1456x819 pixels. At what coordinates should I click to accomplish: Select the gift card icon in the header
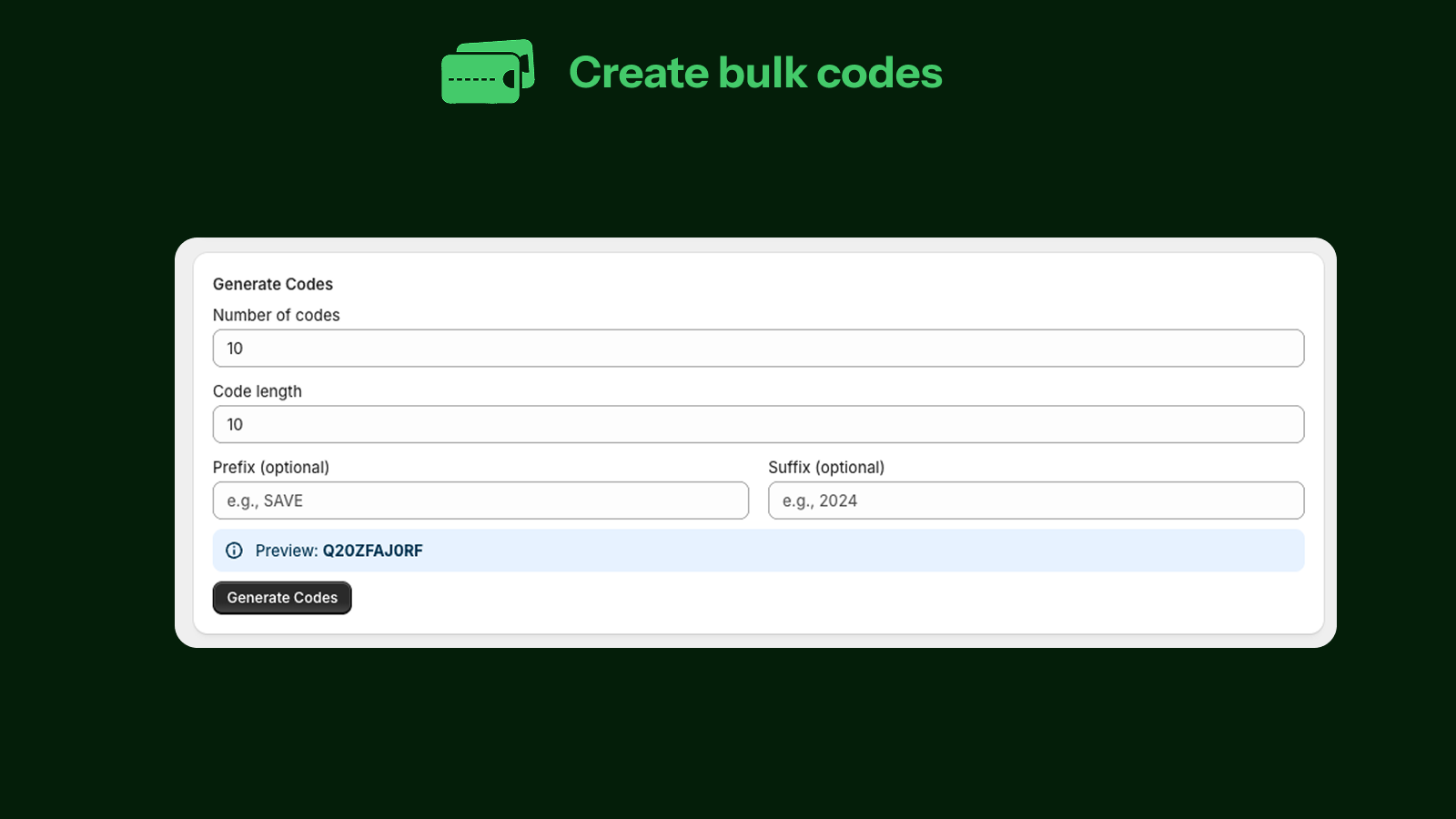tap(487, 73)
